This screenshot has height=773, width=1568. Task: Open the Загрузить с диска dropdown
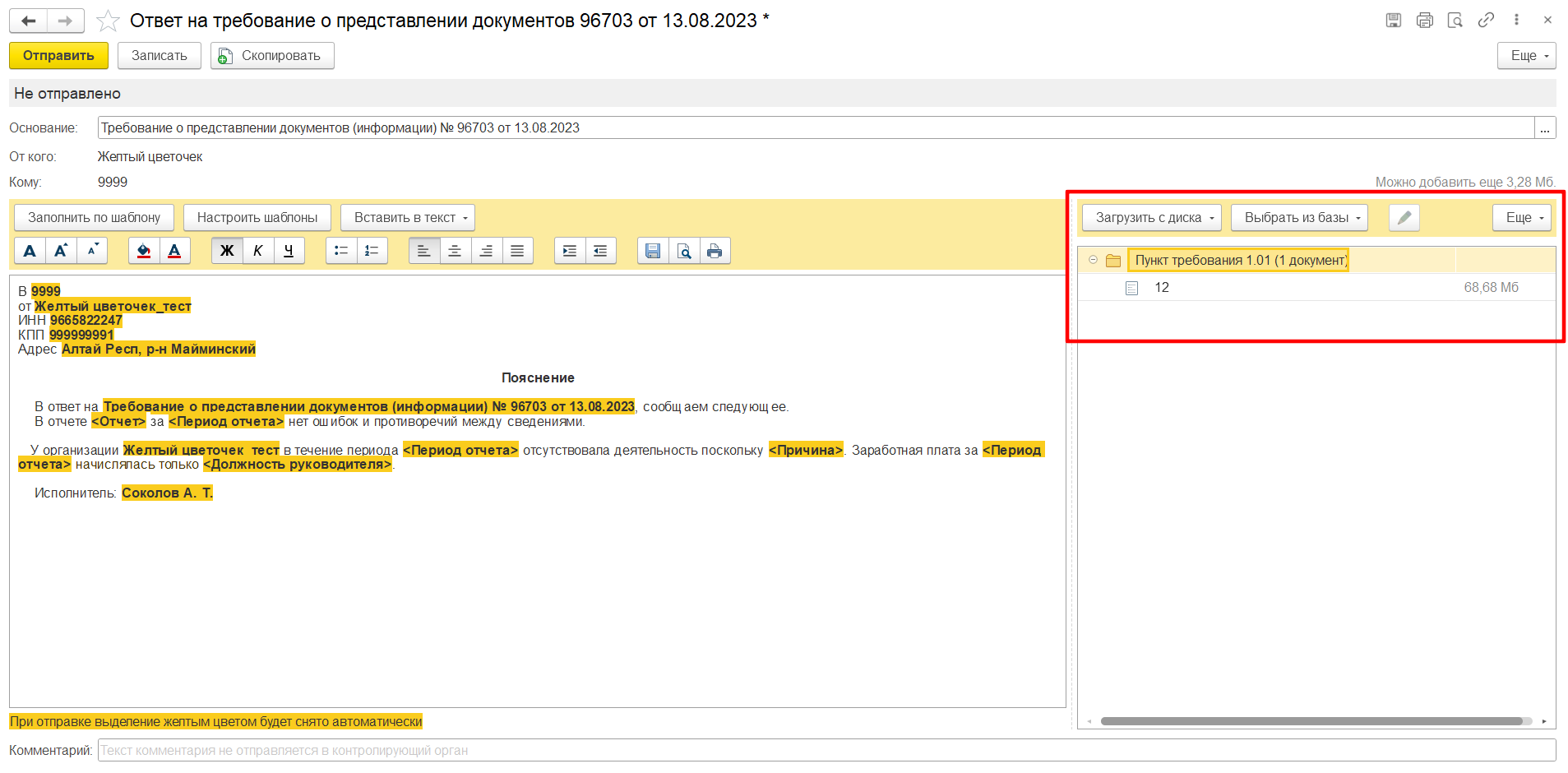[1152, 218]
